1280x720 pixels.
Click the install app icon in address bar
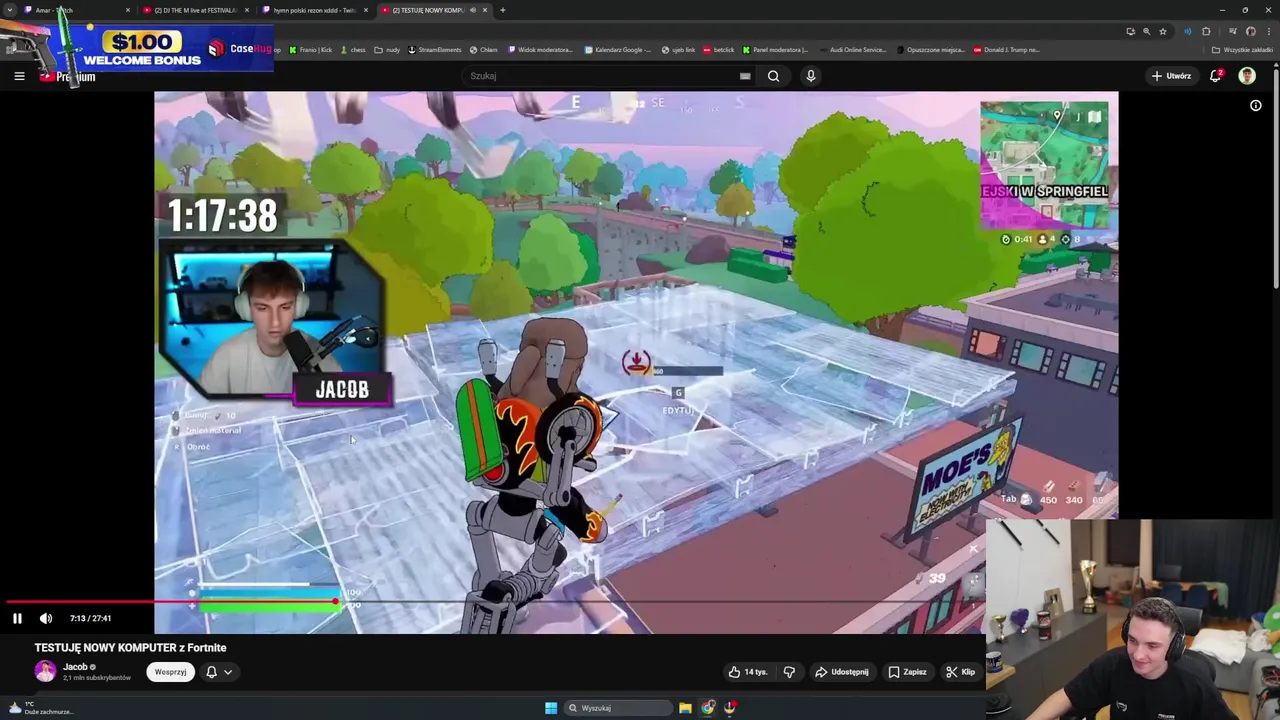point(1130,31)
